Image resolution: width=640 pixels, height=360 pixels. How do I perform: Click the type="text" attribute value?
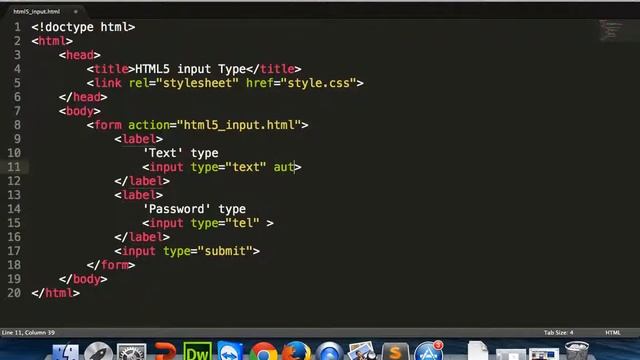click(x=246, y=167)
